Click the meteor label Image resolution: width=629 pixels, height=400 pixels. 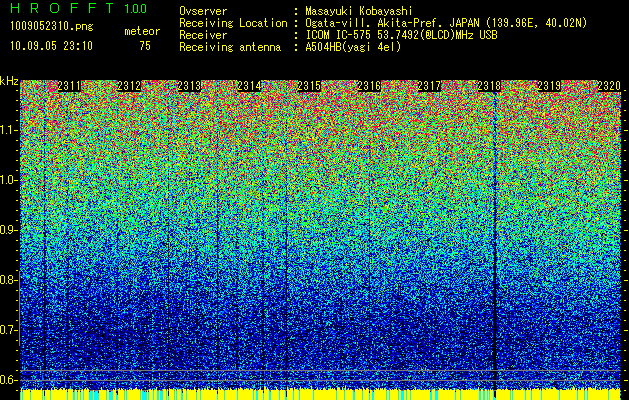click(142, 31)
